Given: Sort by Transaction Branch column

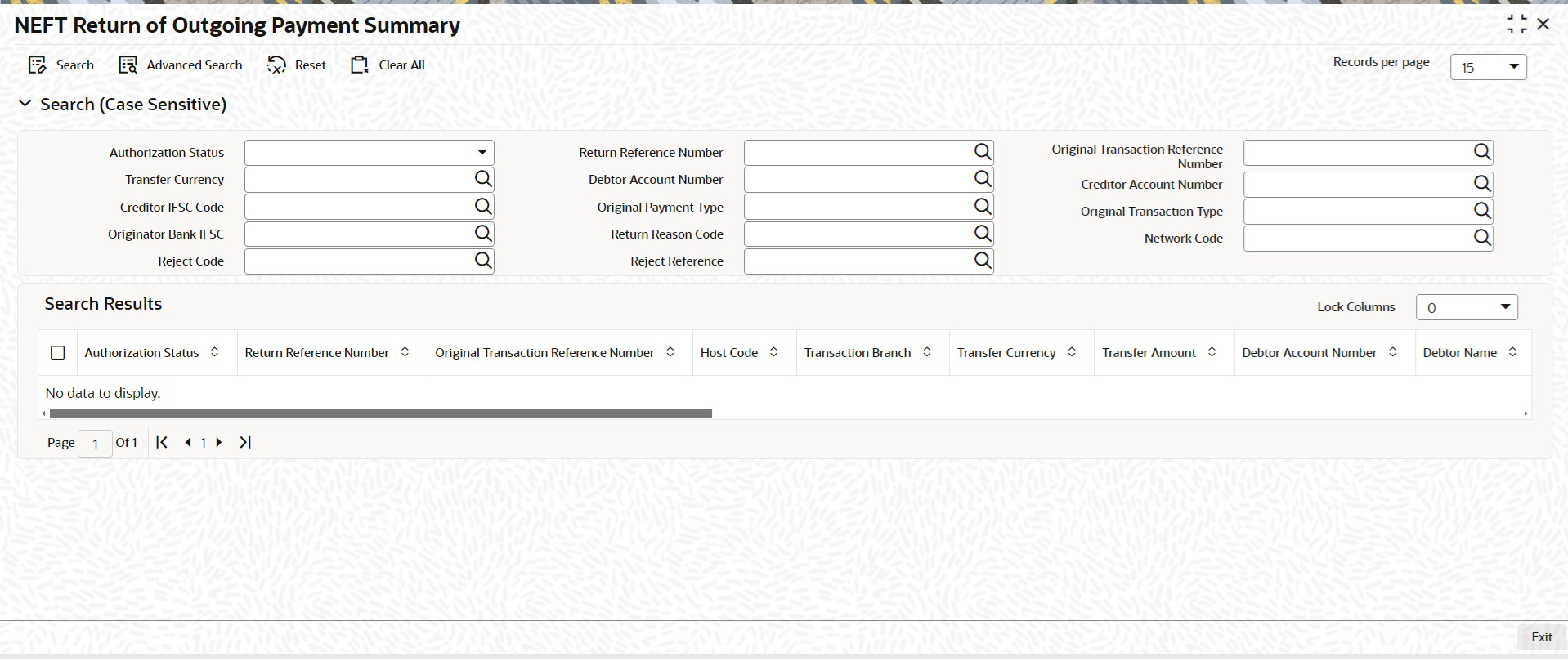Looking at the screenshot, I should point(927,352).
